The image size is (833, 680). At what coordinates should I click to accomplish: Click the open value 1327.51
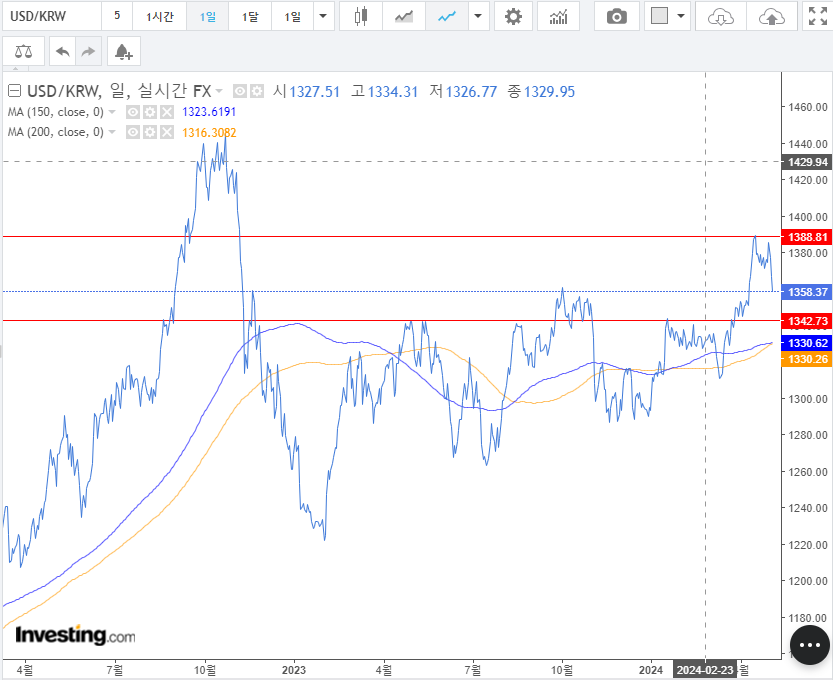(314, 92)
